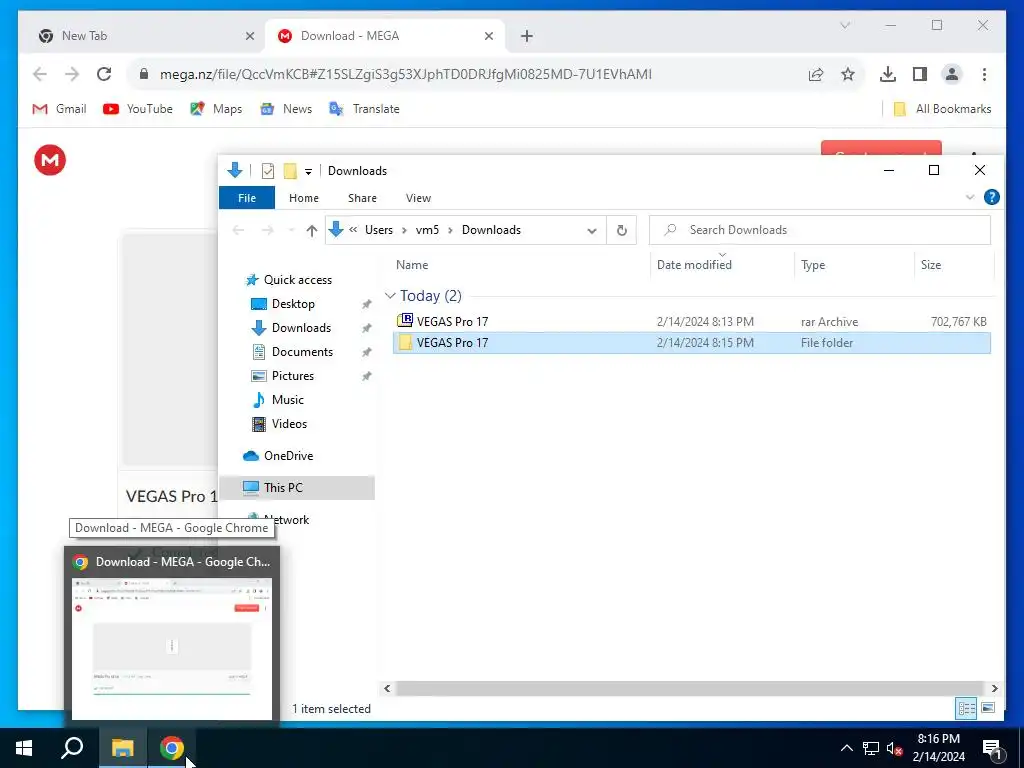1024x768 pixels.
Task: Click the Search Downloads field
Action: tap(820, 230)
